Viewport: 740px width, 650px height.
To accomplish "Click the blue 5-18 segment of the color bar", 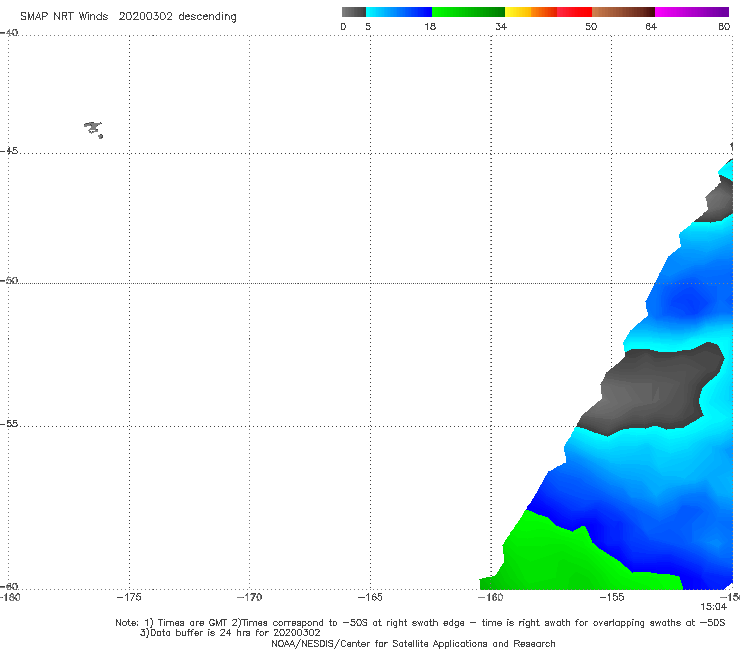I will 399,12.
